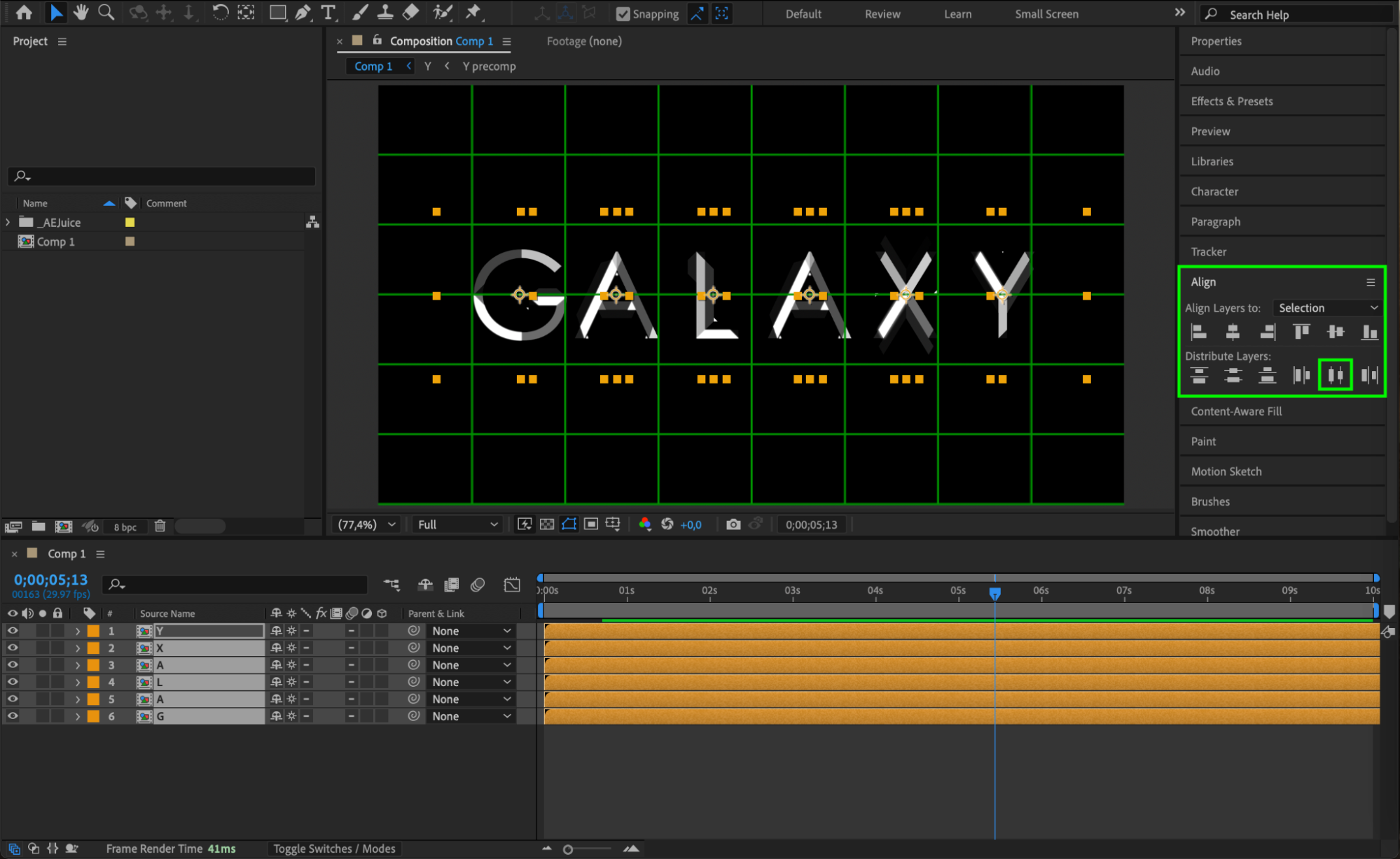Image resolution: width=1400 pixels, height=859 pixels.
Task: Open the Full resolution dropdown
Action: point(457,524)
